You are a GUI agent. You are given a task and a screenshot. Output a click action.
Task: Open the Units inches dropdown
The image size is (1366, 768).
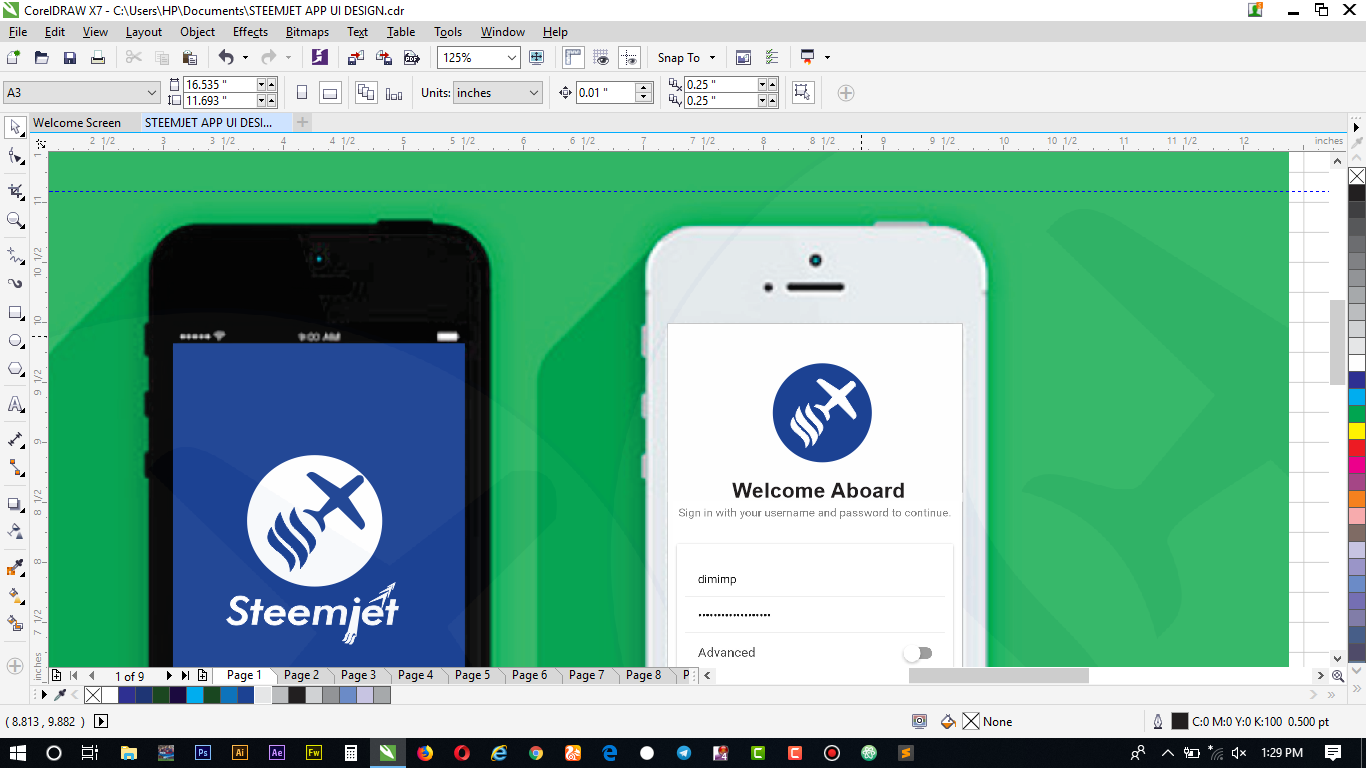coord(533,93)
